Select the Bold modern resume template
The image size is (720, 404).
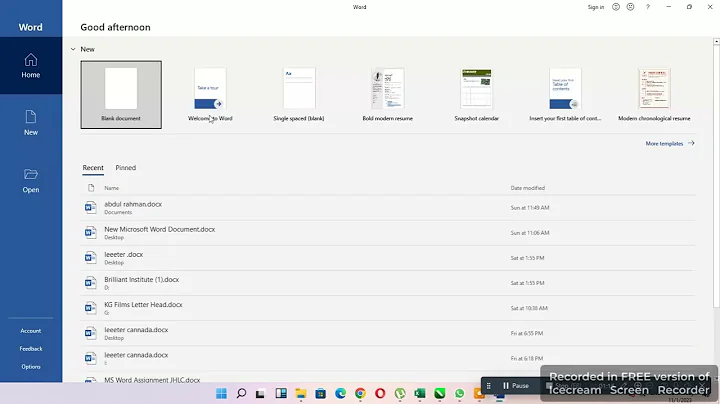[x=388, y=95]
